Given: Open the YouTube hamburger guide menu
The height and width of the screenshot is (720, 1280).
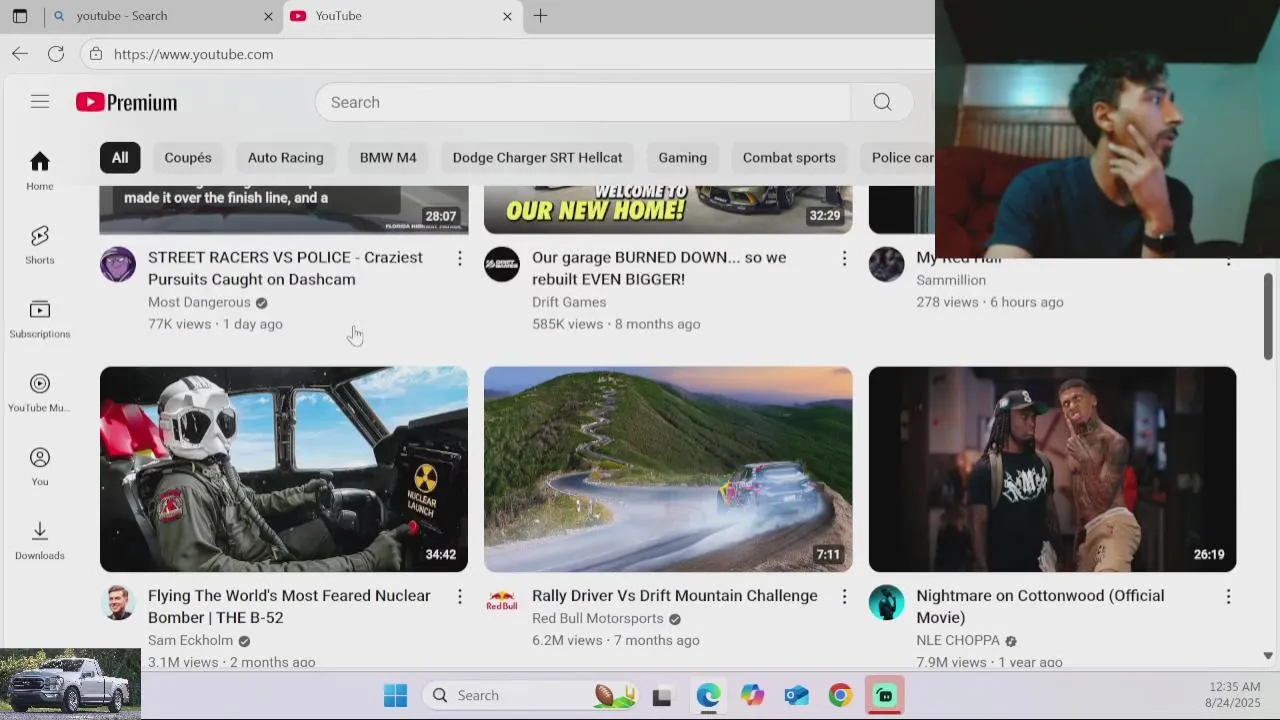Looking at the screenshot, I should (x=40, y=101).
